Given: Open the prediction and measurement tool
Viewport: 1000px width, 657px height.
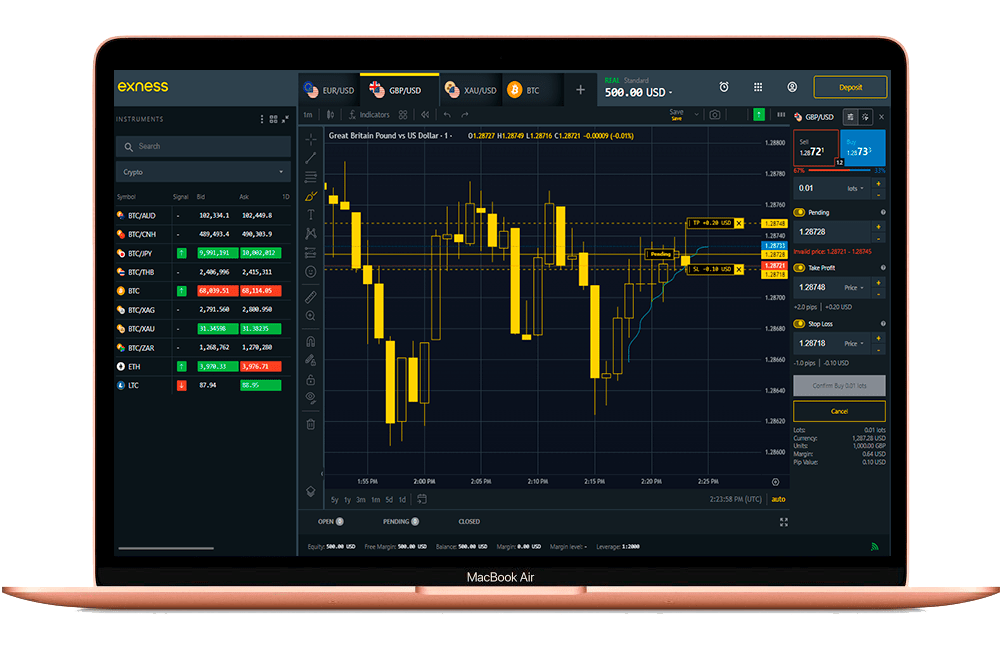Looking at the screenshot, I should click(x=311, y=253).
